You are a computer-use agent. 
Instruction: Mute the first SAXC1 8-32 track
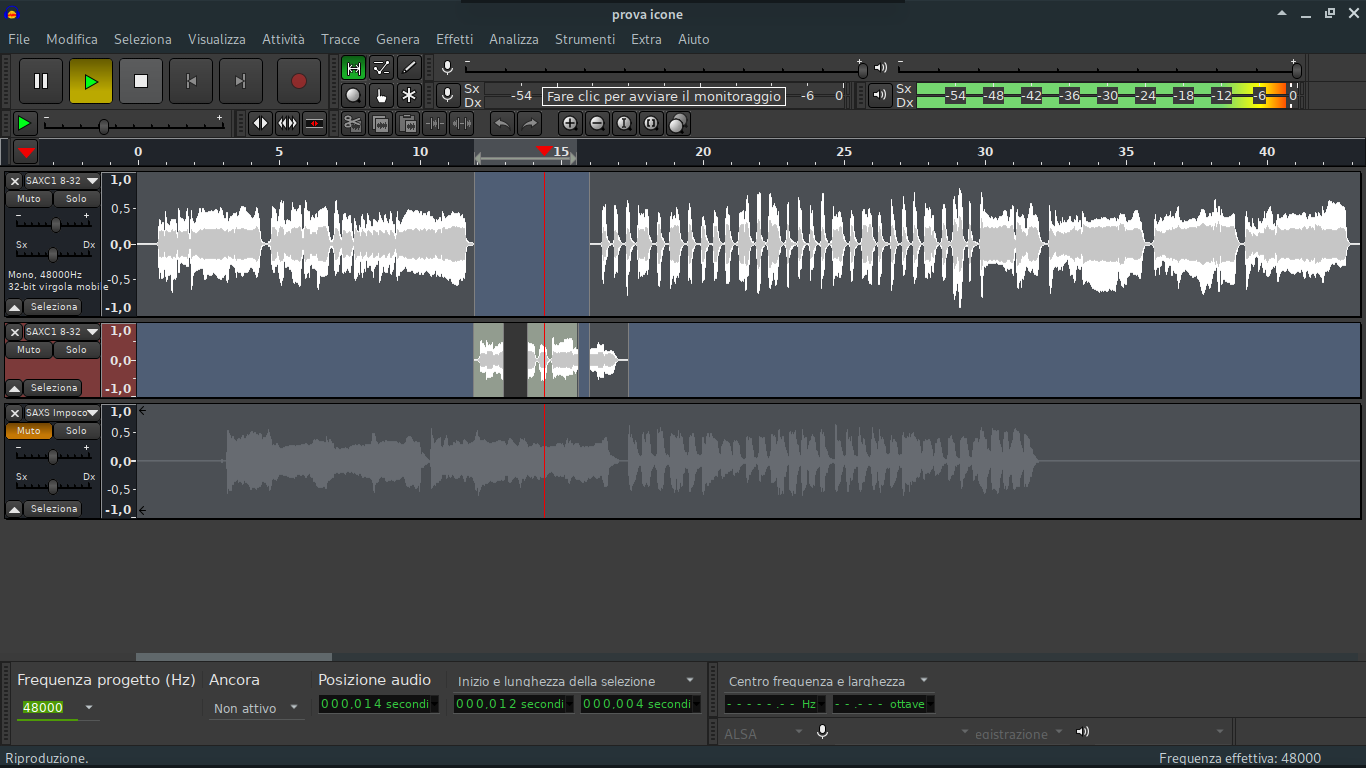click(x=29, y=199)
